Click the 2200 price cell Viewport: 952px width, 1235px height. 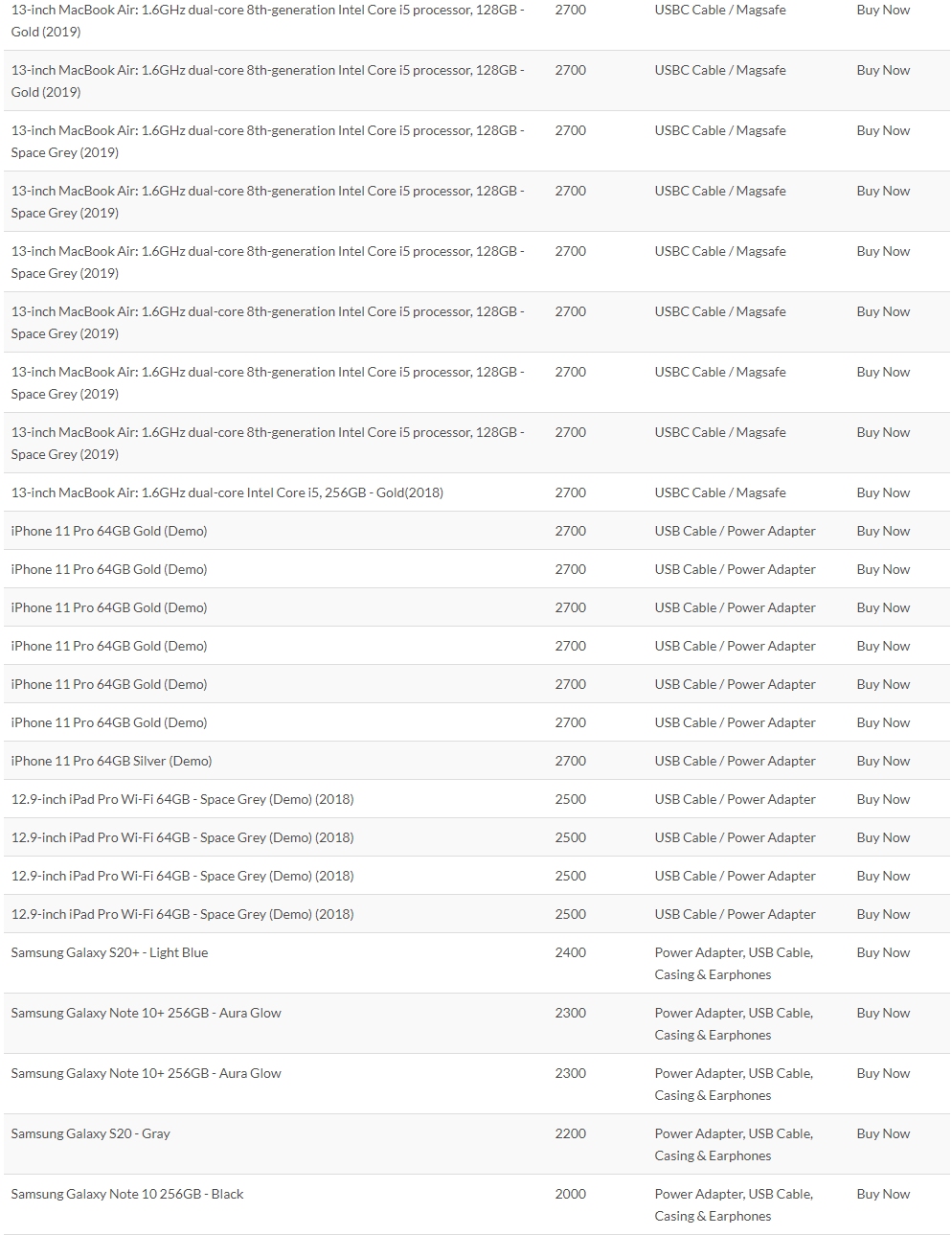click(x=570, y=1133)
